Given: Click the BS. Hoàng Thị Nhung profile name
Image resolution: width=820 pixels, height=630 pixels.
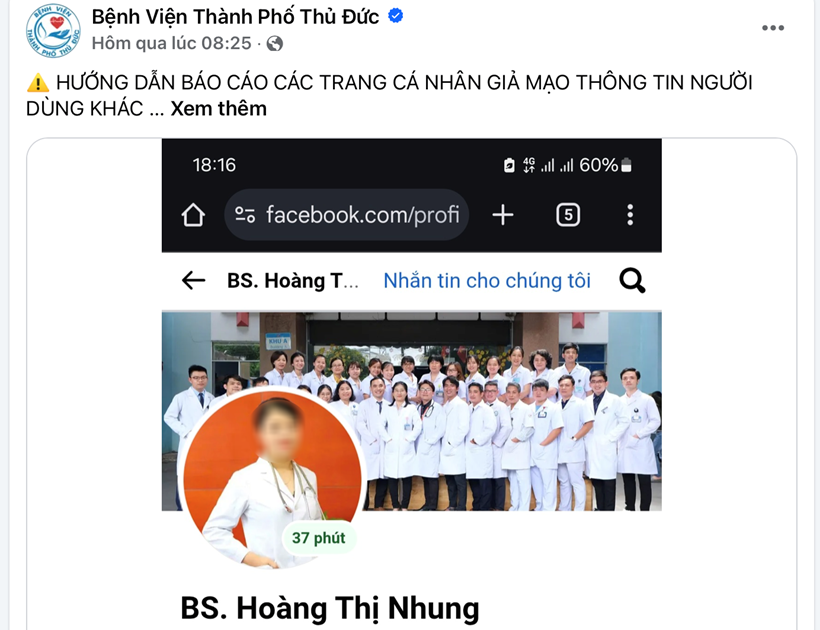Looking at the screenshot, I should click(x=329, y=609).
